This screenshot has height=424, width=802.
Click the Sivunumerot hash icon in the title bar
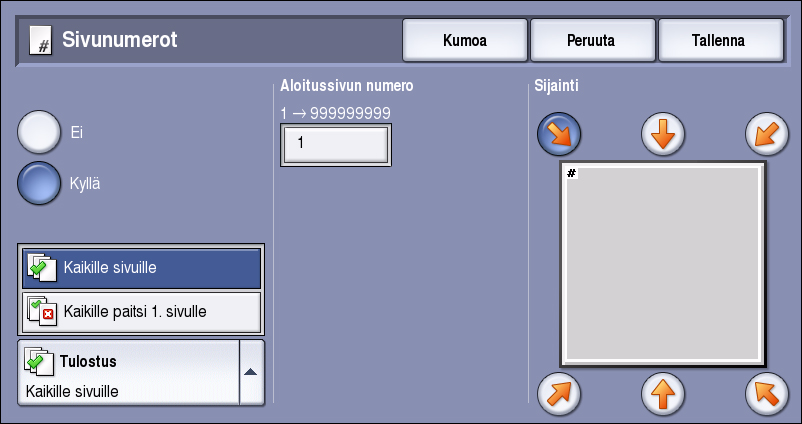(42, 42)
